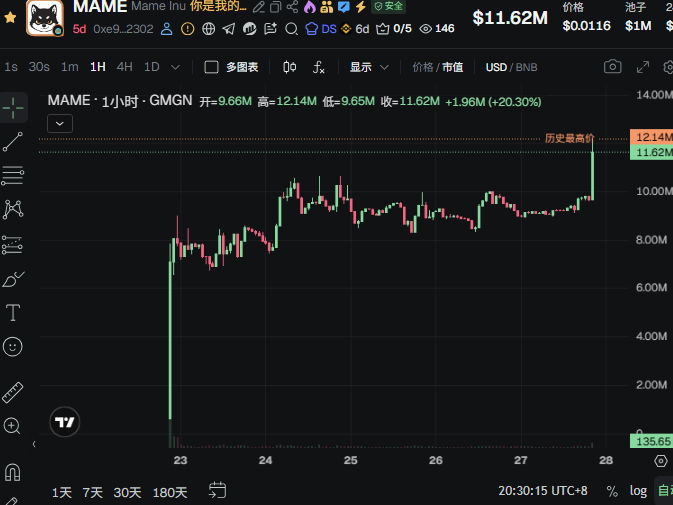673x505 pixels.
Task: Open the Telegram paper-plane icon
Action: point(229,29)
